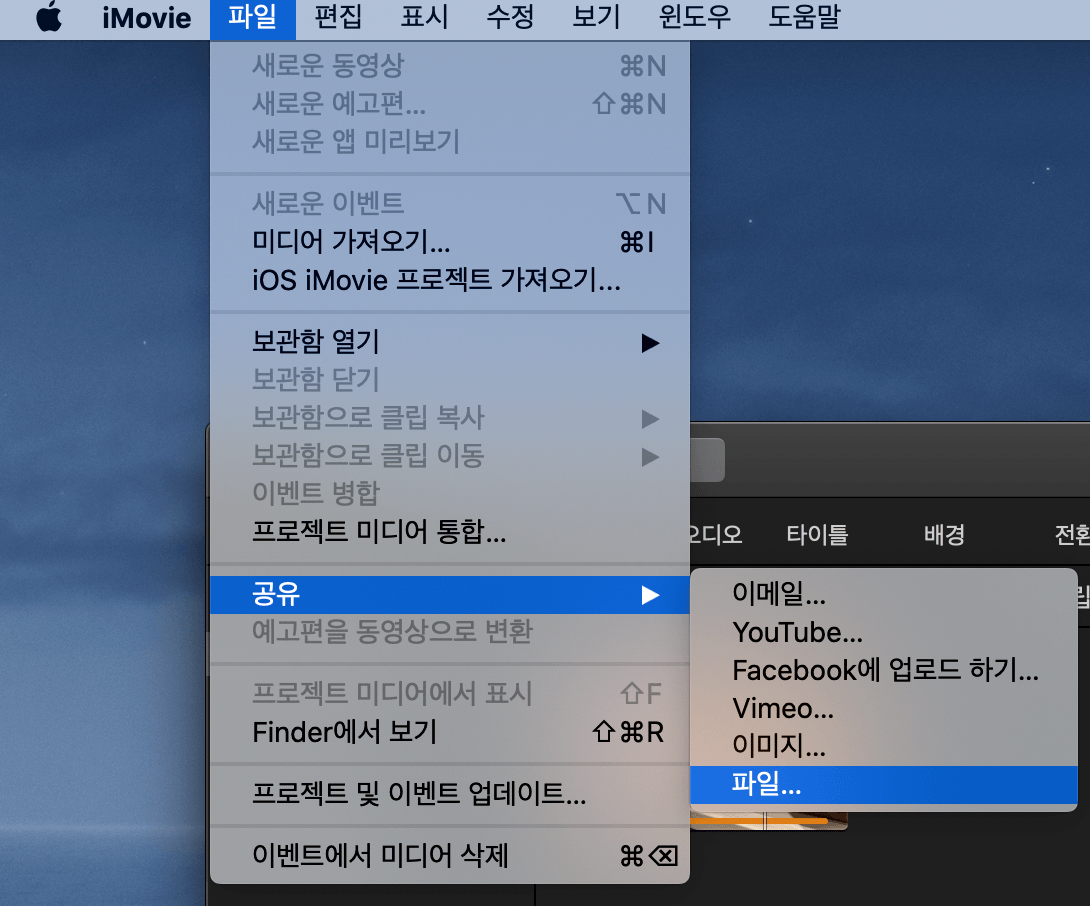1090x906 pixels.
Task: Expand the 보관함 열기 submenu
Action: click(450, 341)
